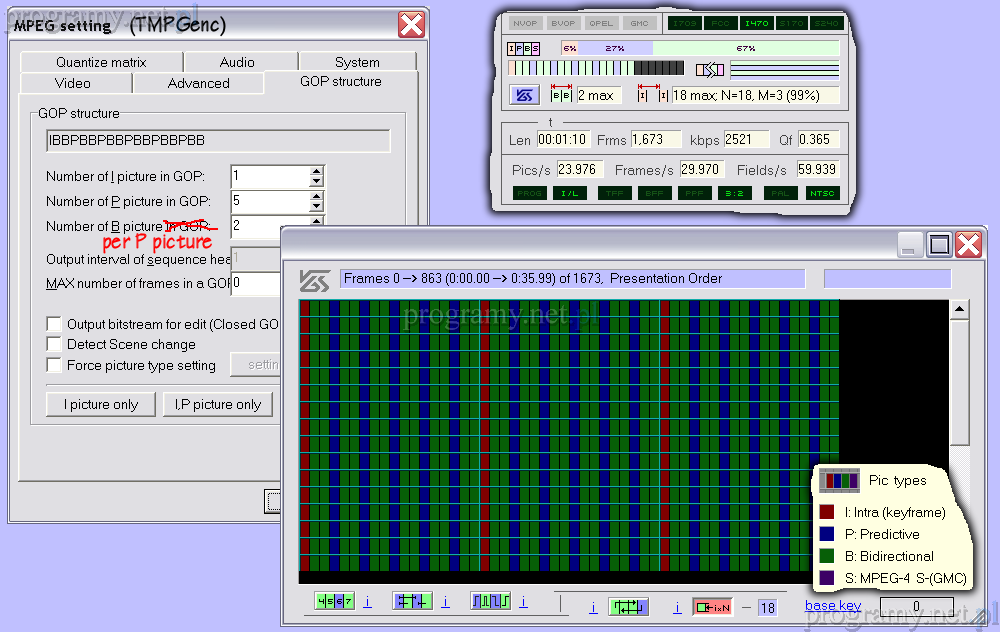Check Force picture type setting
This screenshot has height=632, width=1000.
54,365
